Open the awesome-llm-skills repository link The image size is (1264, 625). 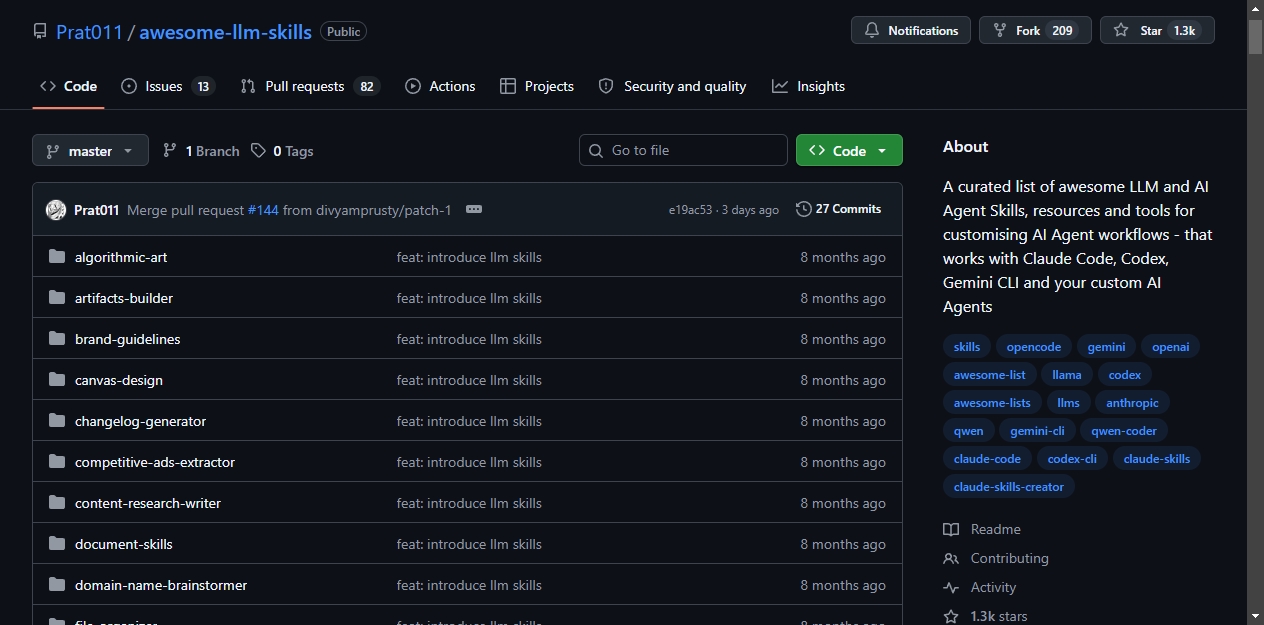click(225, 32)
